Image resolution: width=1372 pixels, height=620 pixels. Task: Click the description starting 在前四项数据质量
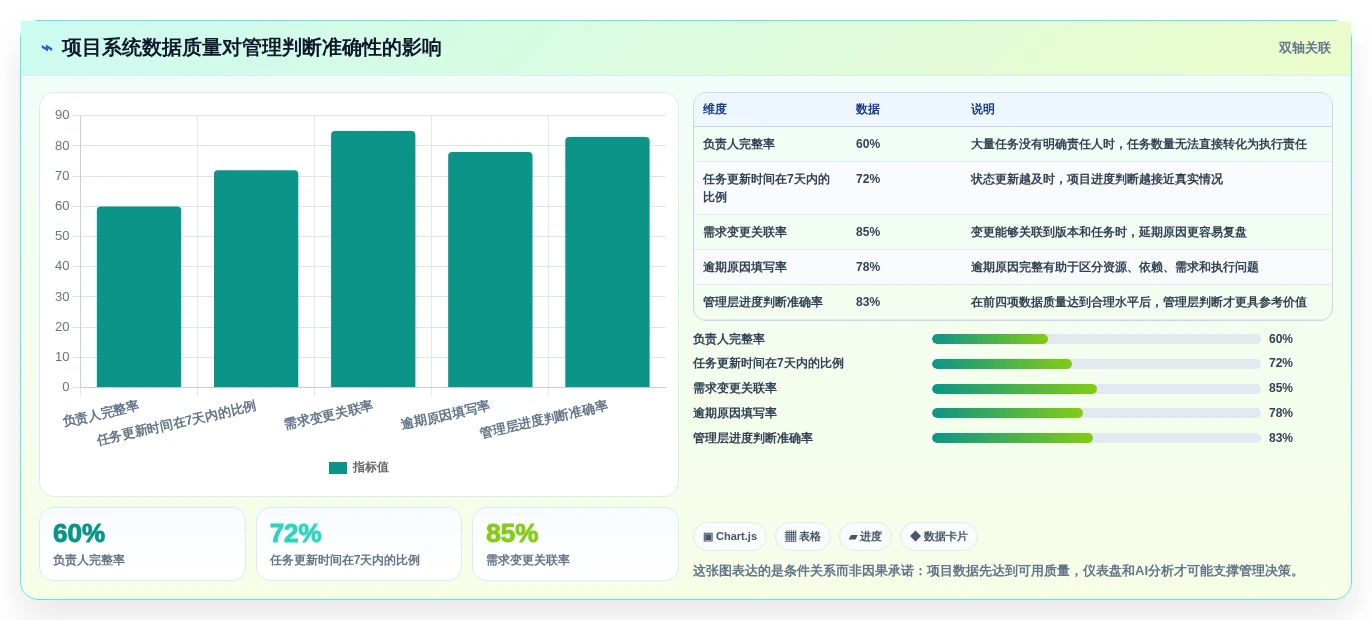coord(1138,302)
